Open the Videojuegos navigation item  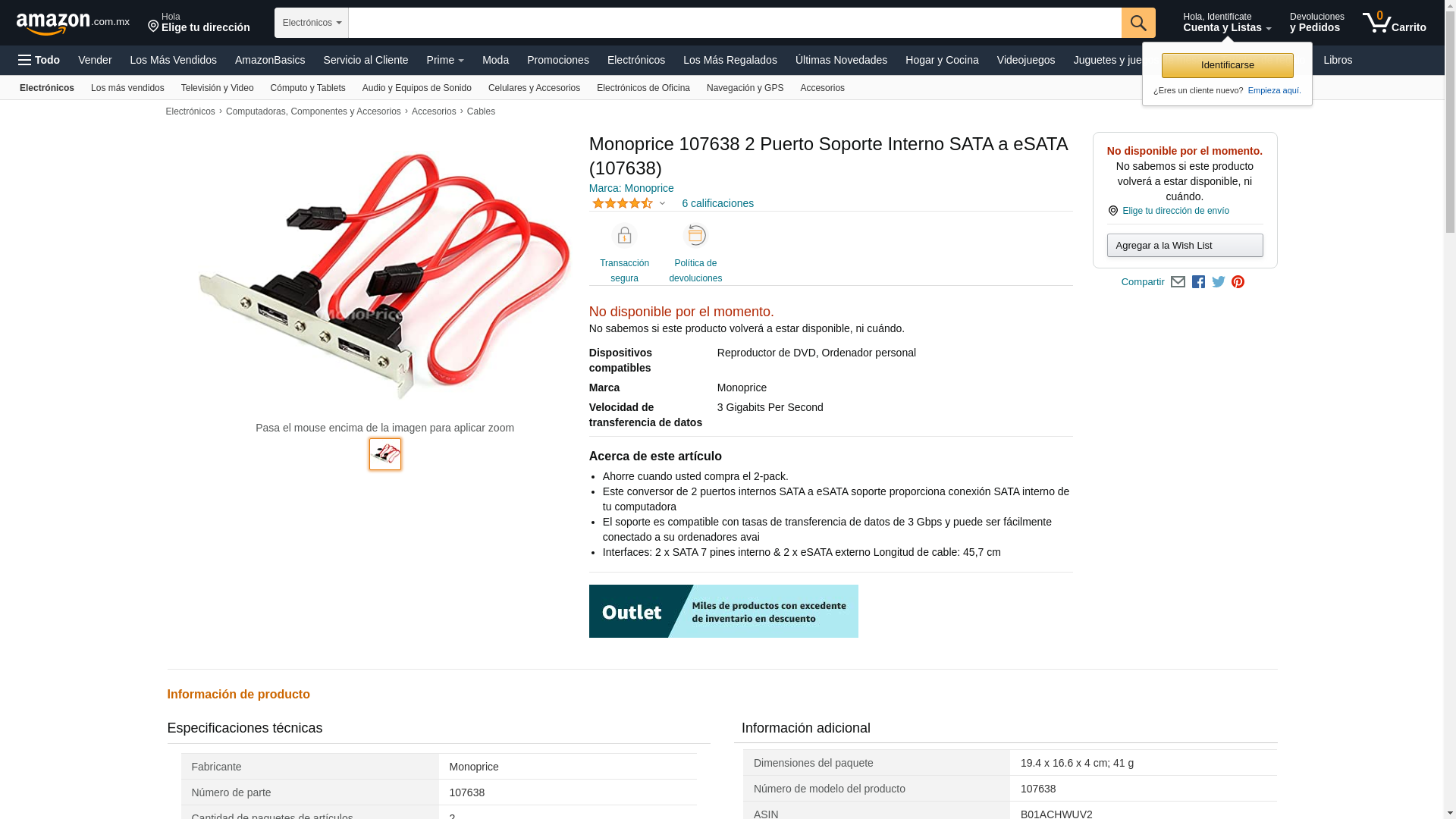tap(1025, 60)
